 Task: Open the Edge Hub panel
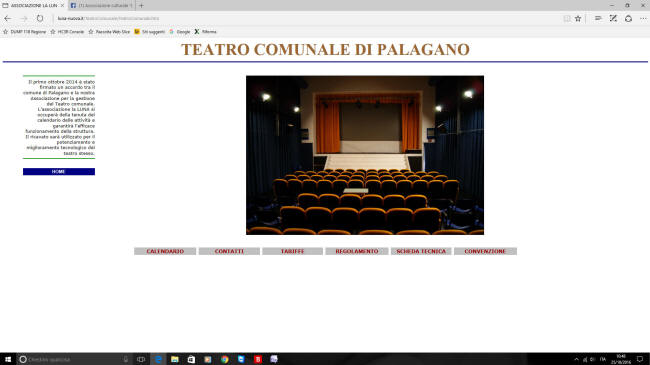pyautogui.click(x=598, y=19)
